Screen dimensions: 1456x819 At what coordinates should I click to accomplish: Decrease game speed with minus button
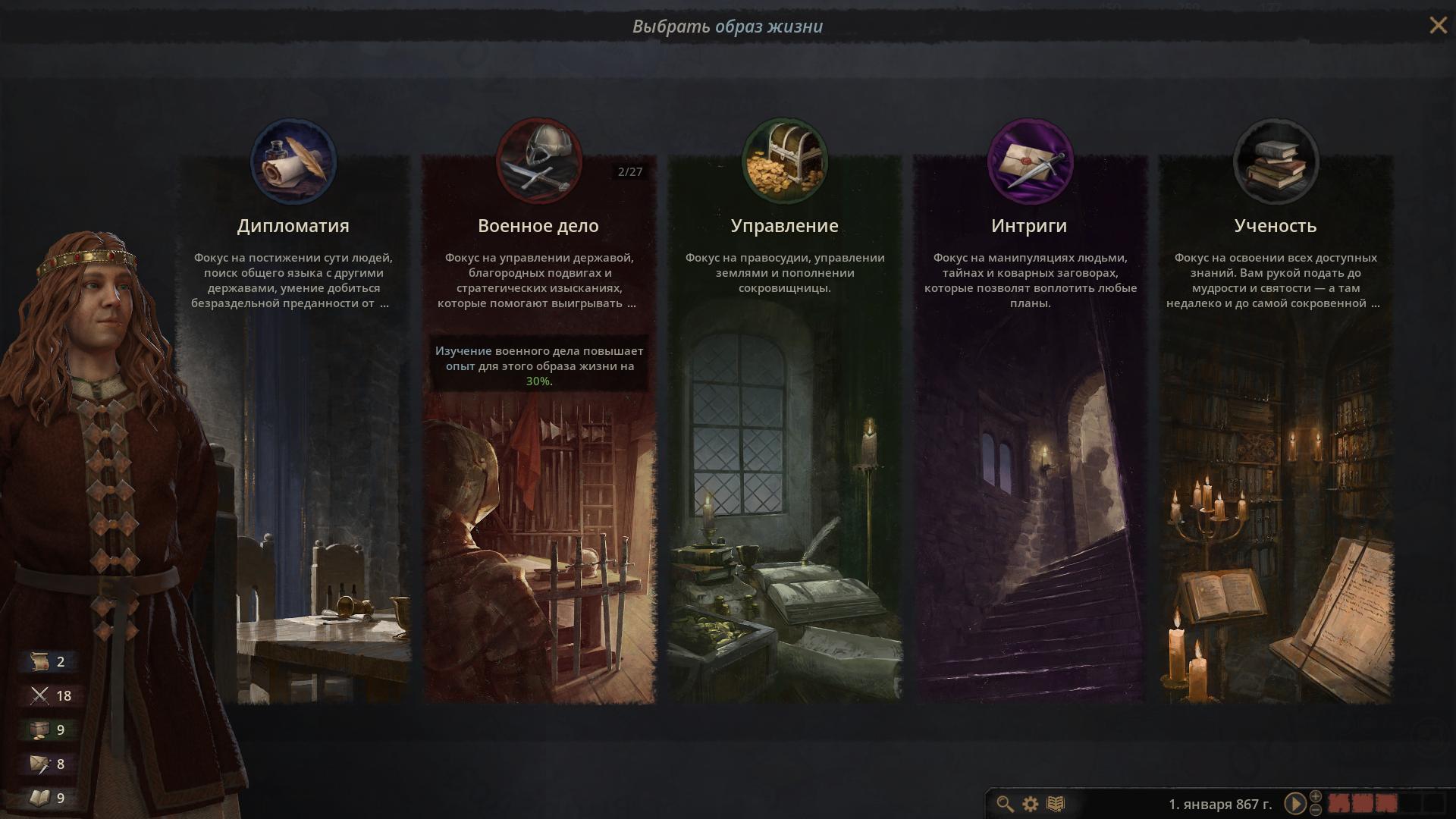(x=1316, y=811)
